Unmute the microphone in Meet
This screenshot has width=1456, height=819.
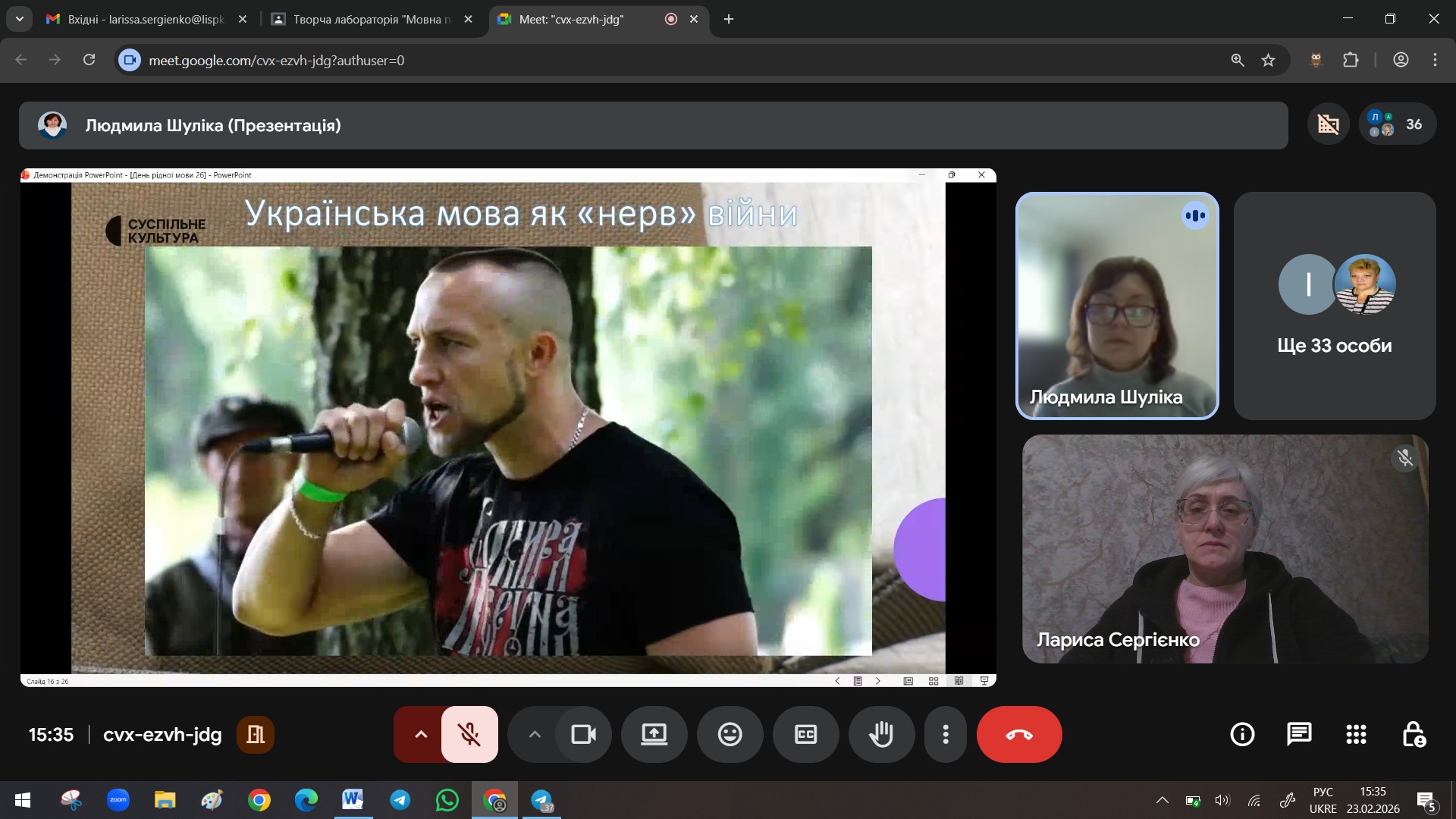tap(469, 734)
